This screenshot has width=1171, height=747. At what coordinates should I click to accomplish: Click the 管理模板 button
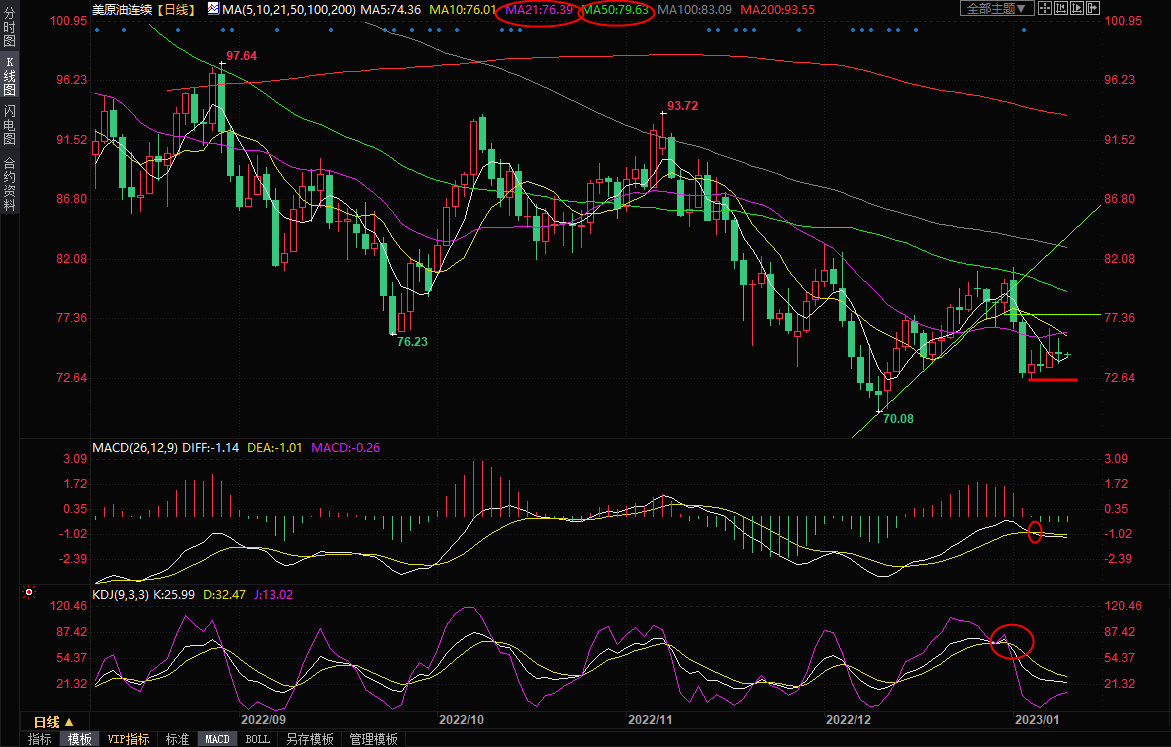[372, 739]
